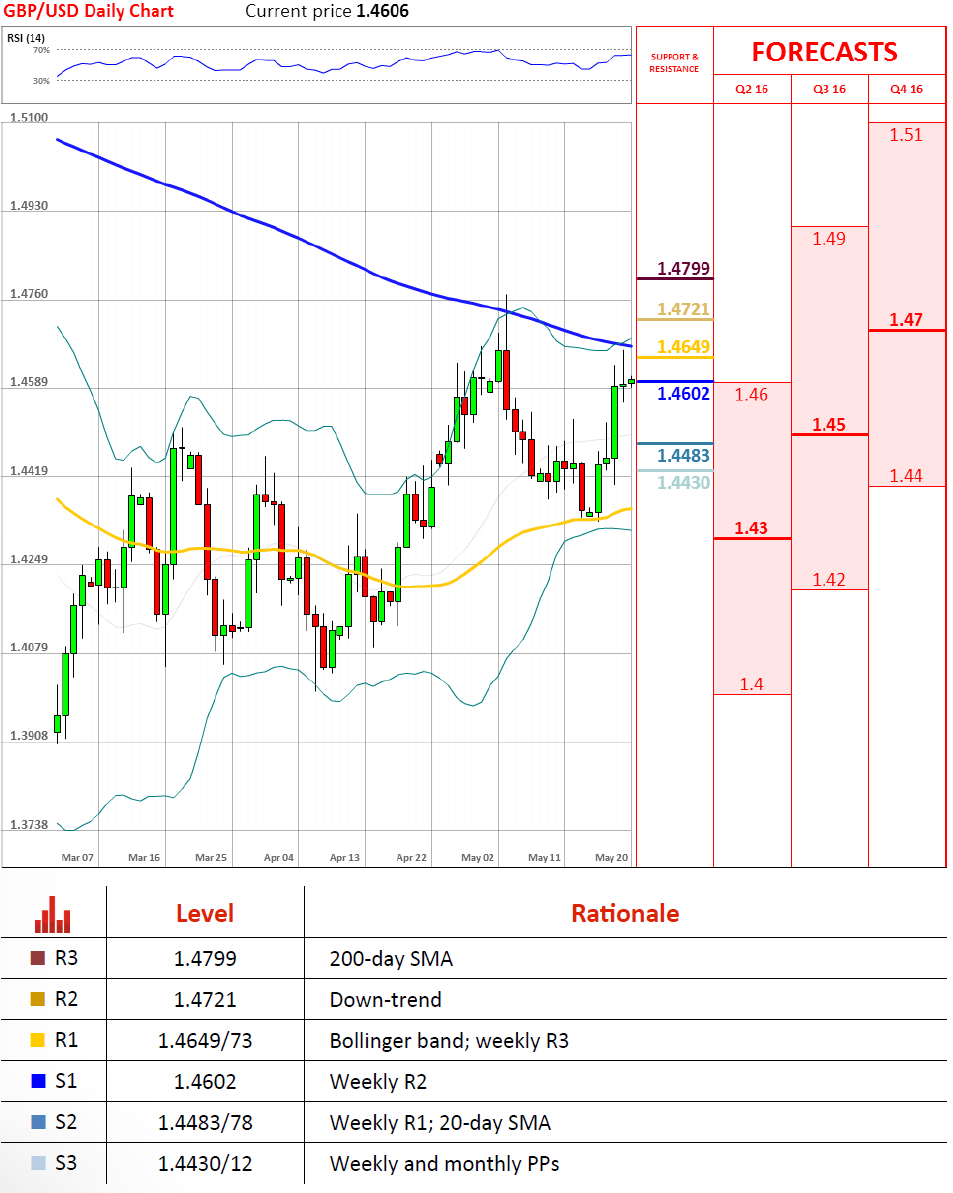The image size is (953, 1193).
Task: Click the Bollinger band; weekly R3 rationale
Action: pyautogui.click(x=449, y=1041)
